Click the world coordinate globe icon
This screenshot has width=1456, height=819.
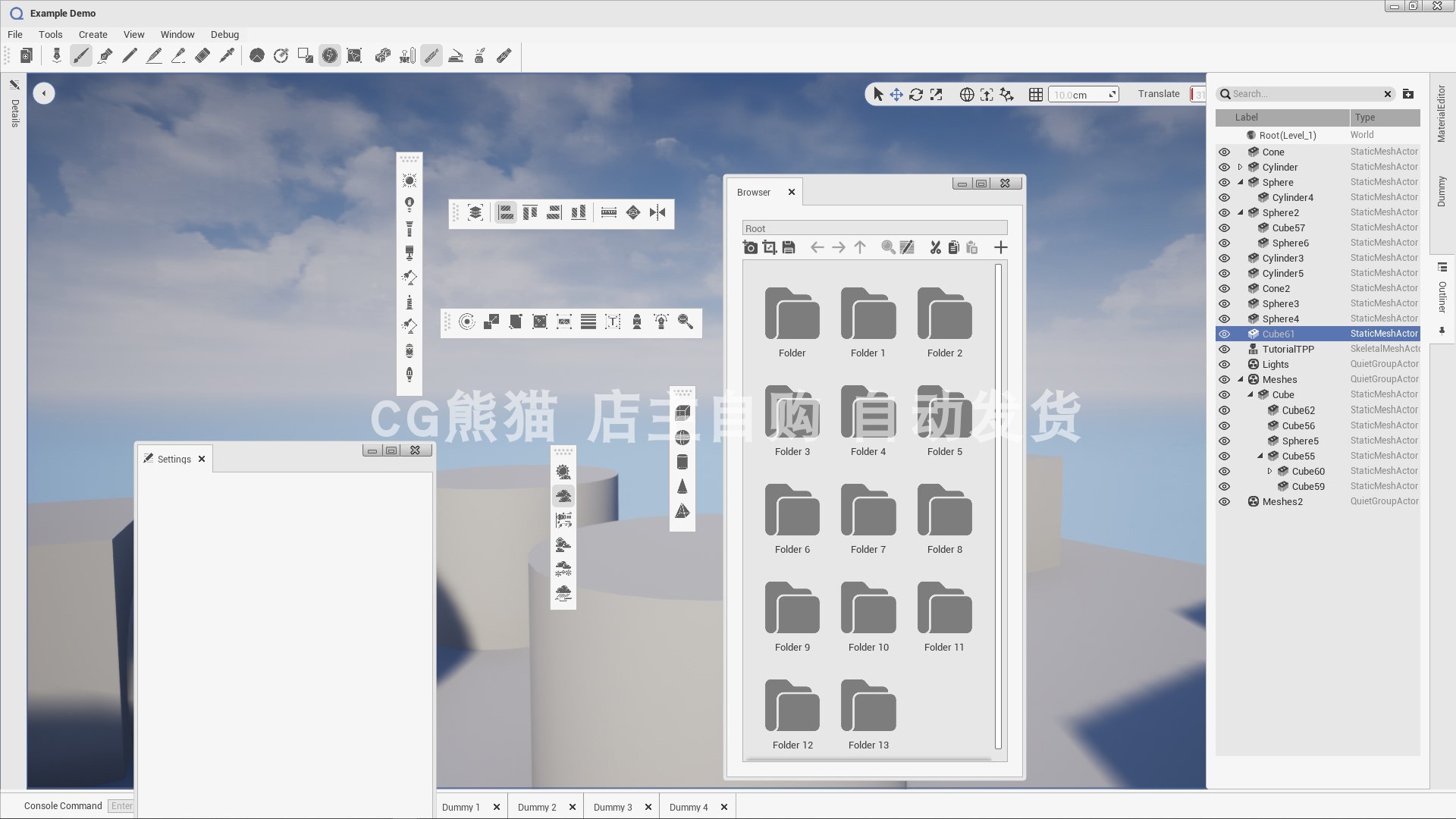pyautogui.click(x=966, y=94)
